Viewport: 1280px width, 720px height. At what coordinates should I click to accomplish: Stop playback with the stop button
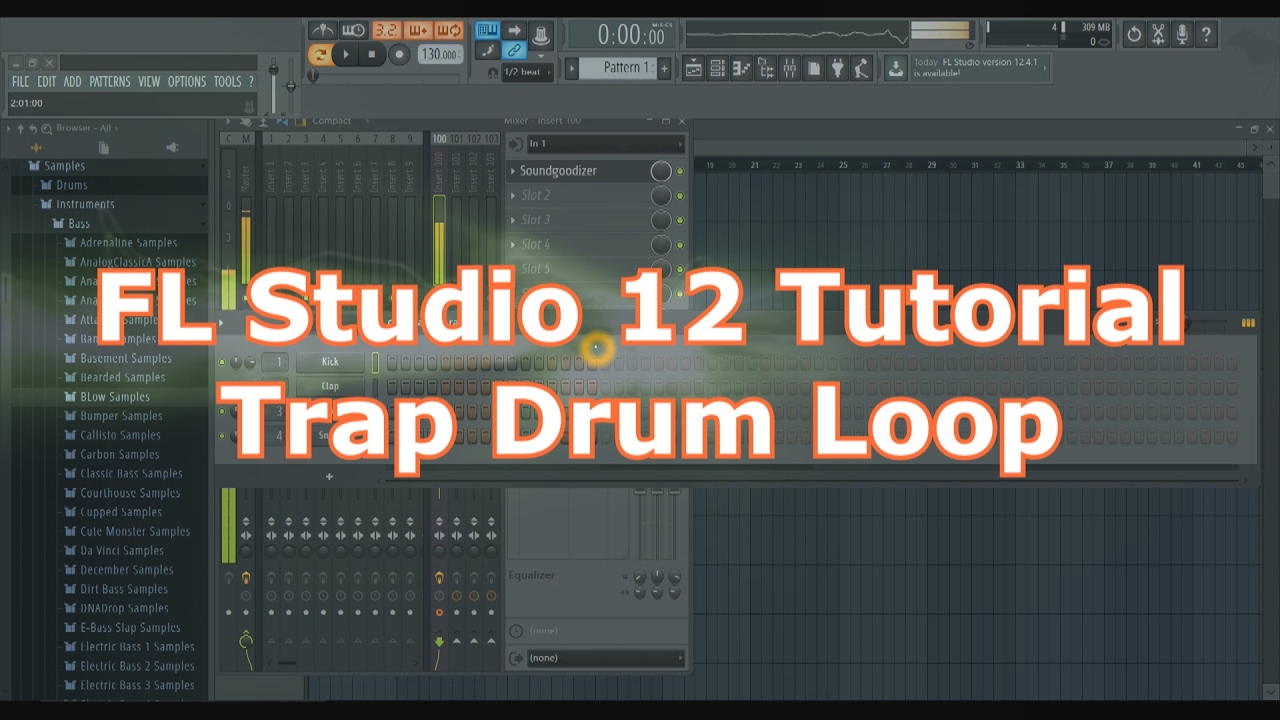[x=372, y=54]
